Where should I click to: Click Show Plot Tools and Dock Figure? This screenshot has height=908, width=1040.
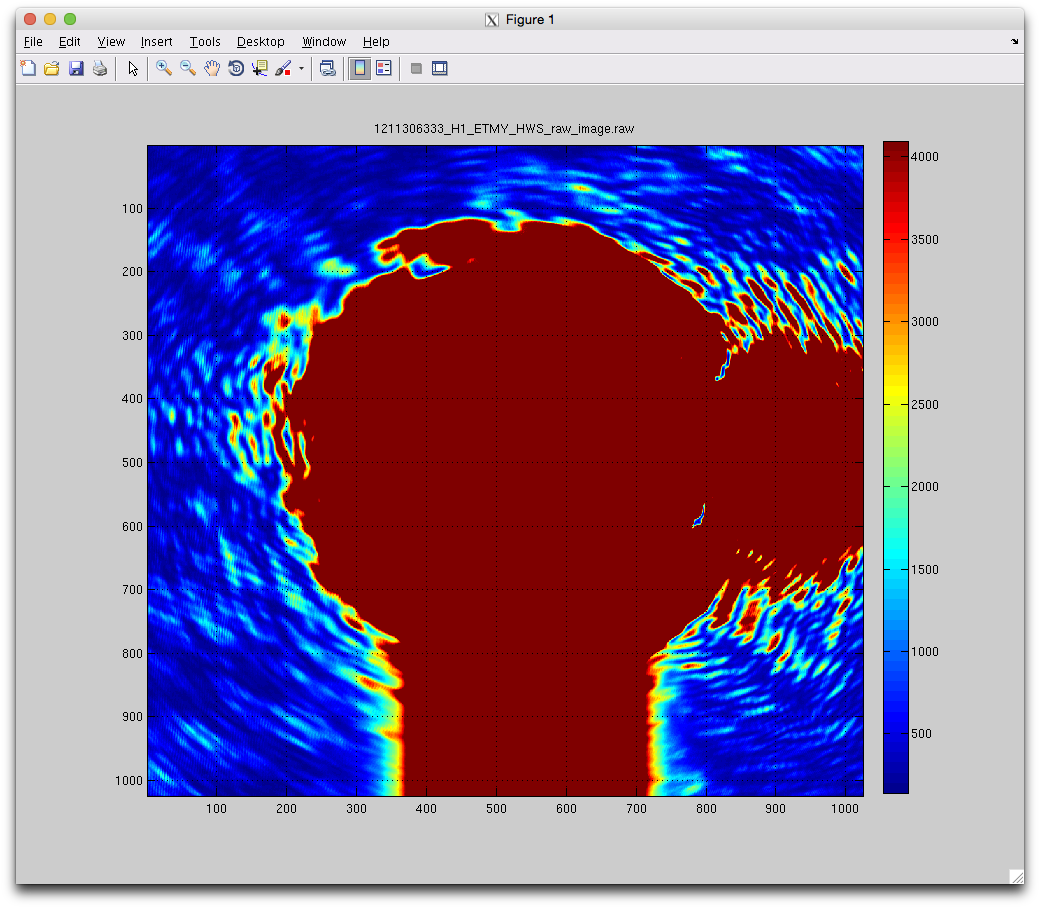click(439, 69)
